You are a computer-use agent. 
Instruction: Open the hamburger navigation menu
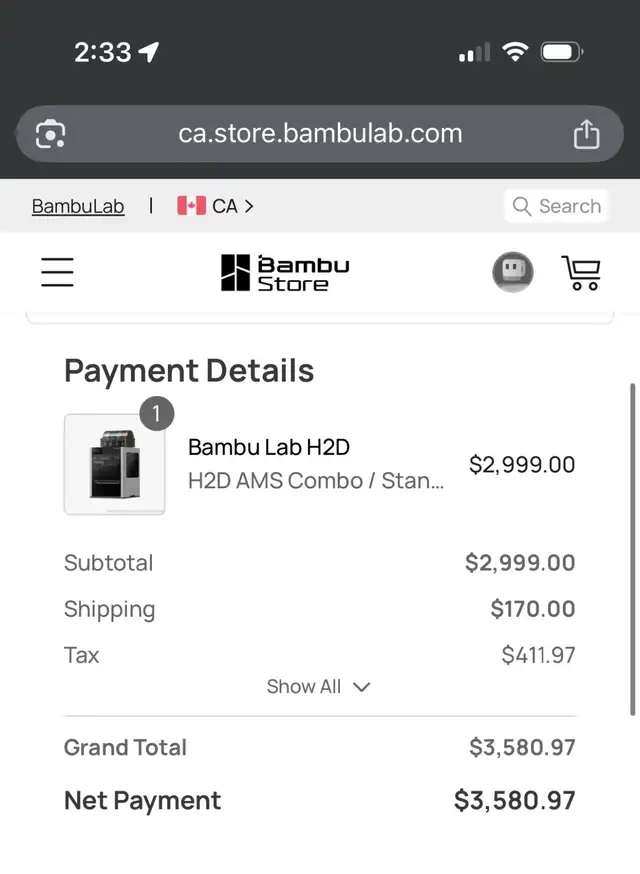point(57,271)
